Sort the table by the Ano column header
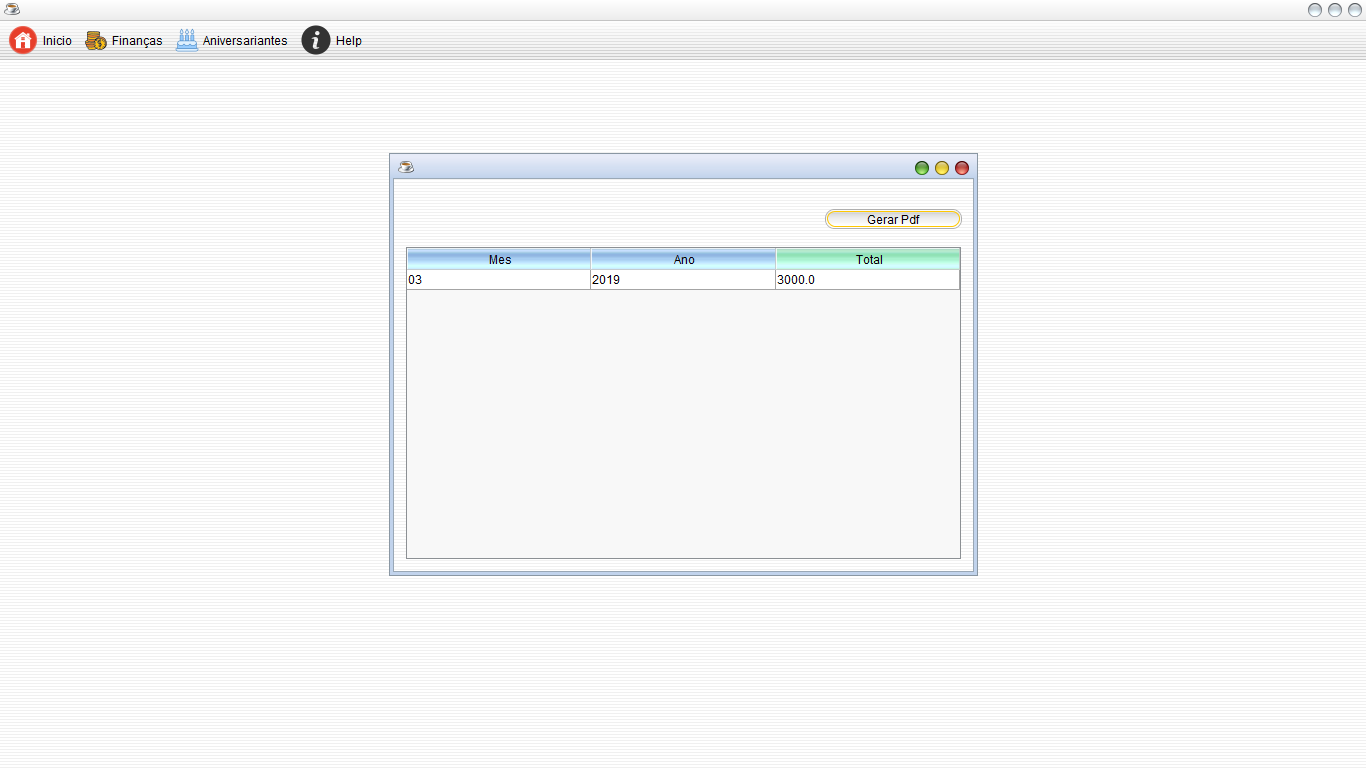Image resolution: width=1366 pixels, height=768 pixels. pyautogui.click(x=684, y=259)
